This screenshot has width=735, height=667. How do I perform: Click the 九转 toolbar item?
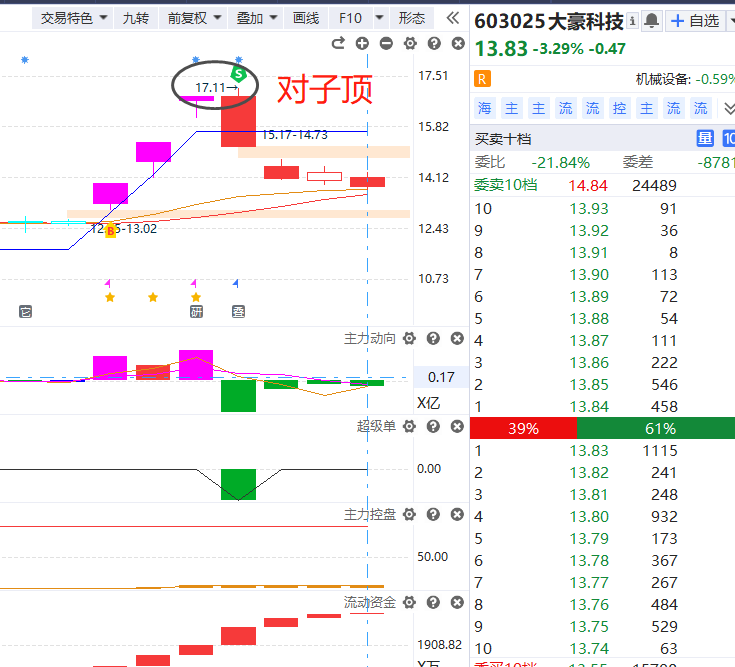135,18
